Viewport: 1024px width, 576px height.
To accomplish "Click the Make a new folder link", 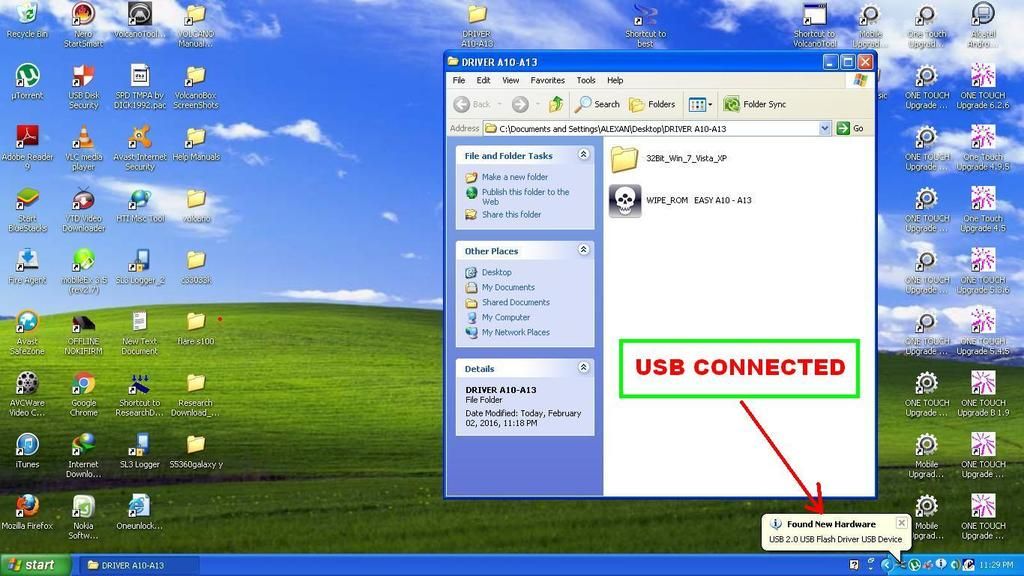I will pos(514,177).
